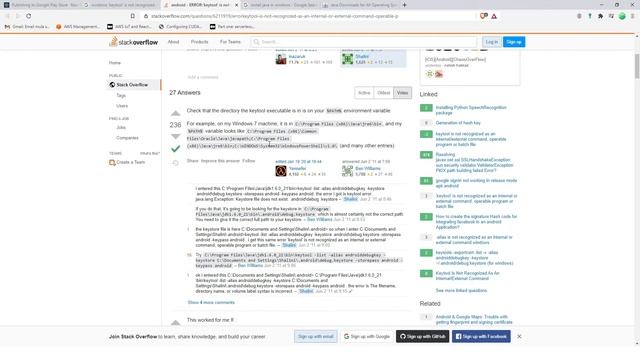The height and width of the screenshot is (360, 640).
Task: Bookmark this page using the bookmark icon
Action: coord(133,16)
